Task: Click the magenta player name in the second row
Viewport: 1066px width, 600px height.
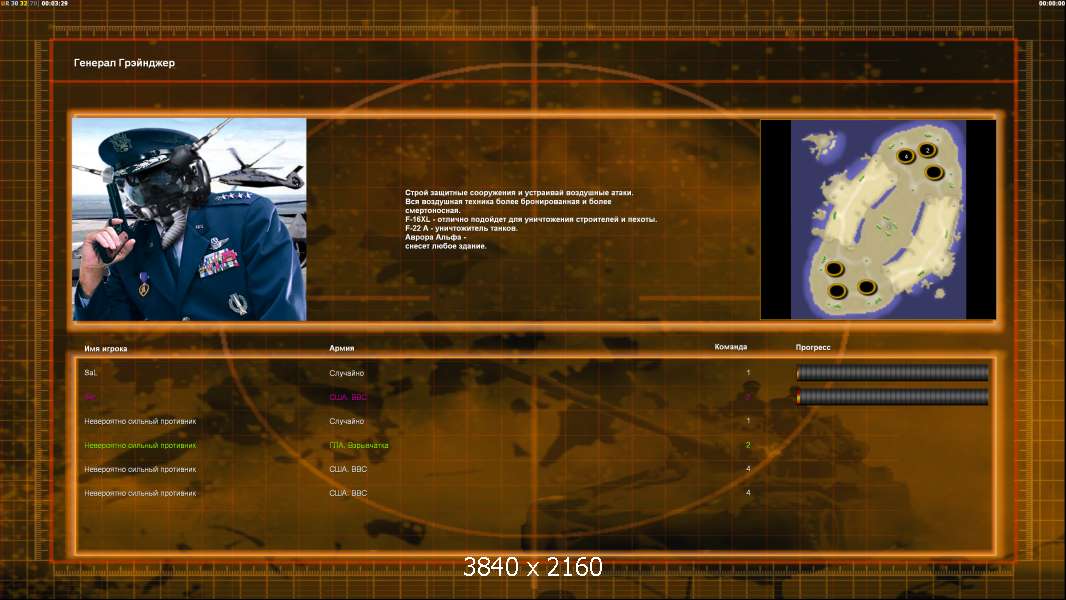Action: 90,397
